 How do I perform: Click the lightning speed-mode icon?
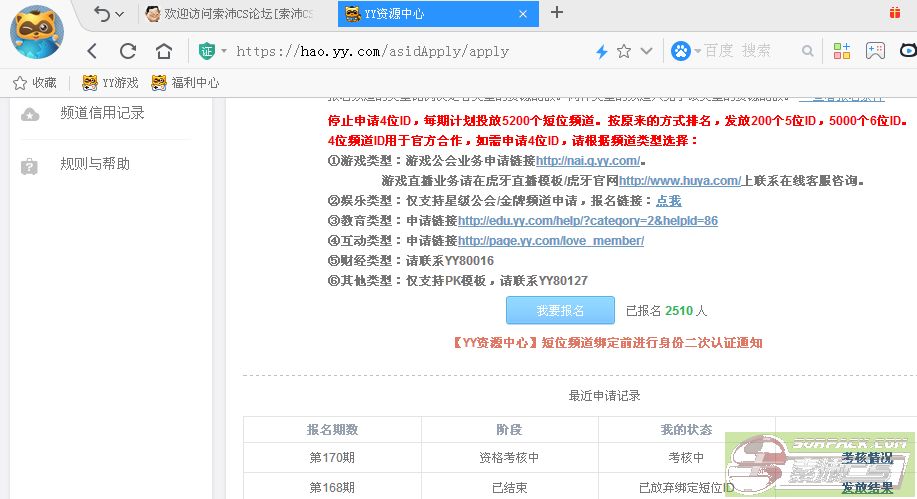(601, 51)
